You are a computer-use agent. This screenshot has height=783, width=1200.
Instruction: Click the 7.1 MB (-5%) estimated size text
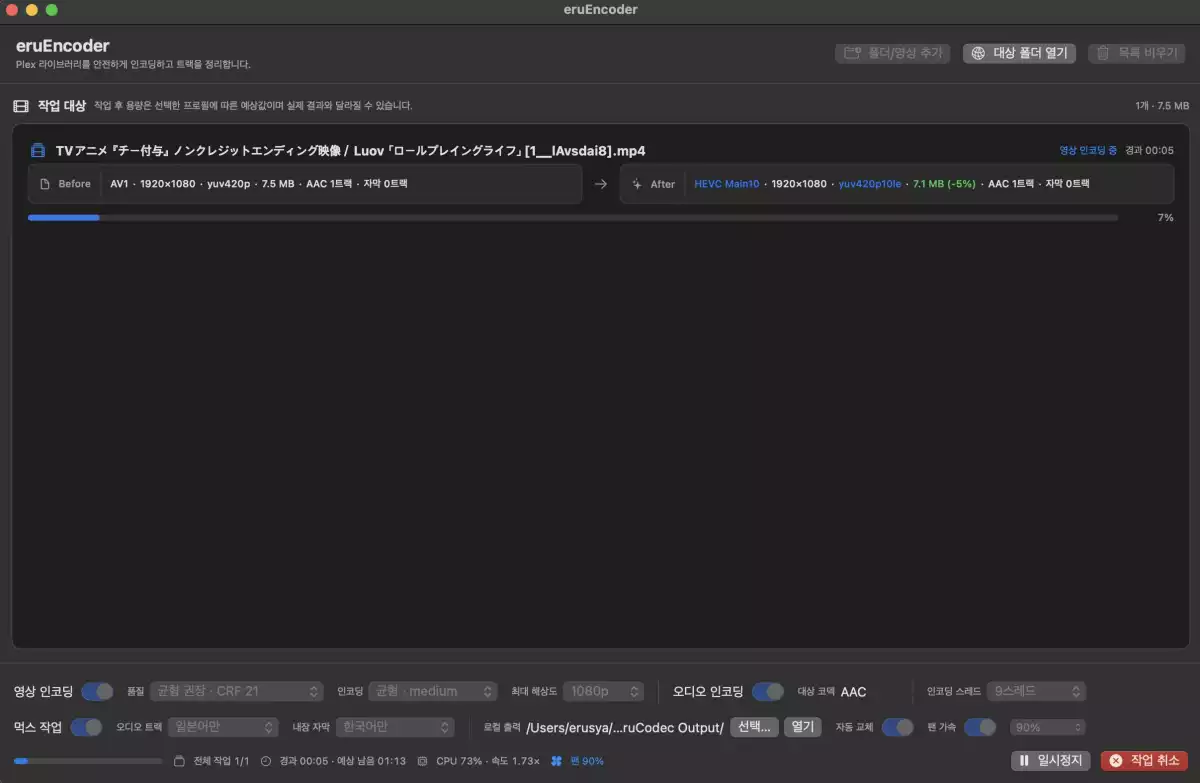tap(944, 184)
